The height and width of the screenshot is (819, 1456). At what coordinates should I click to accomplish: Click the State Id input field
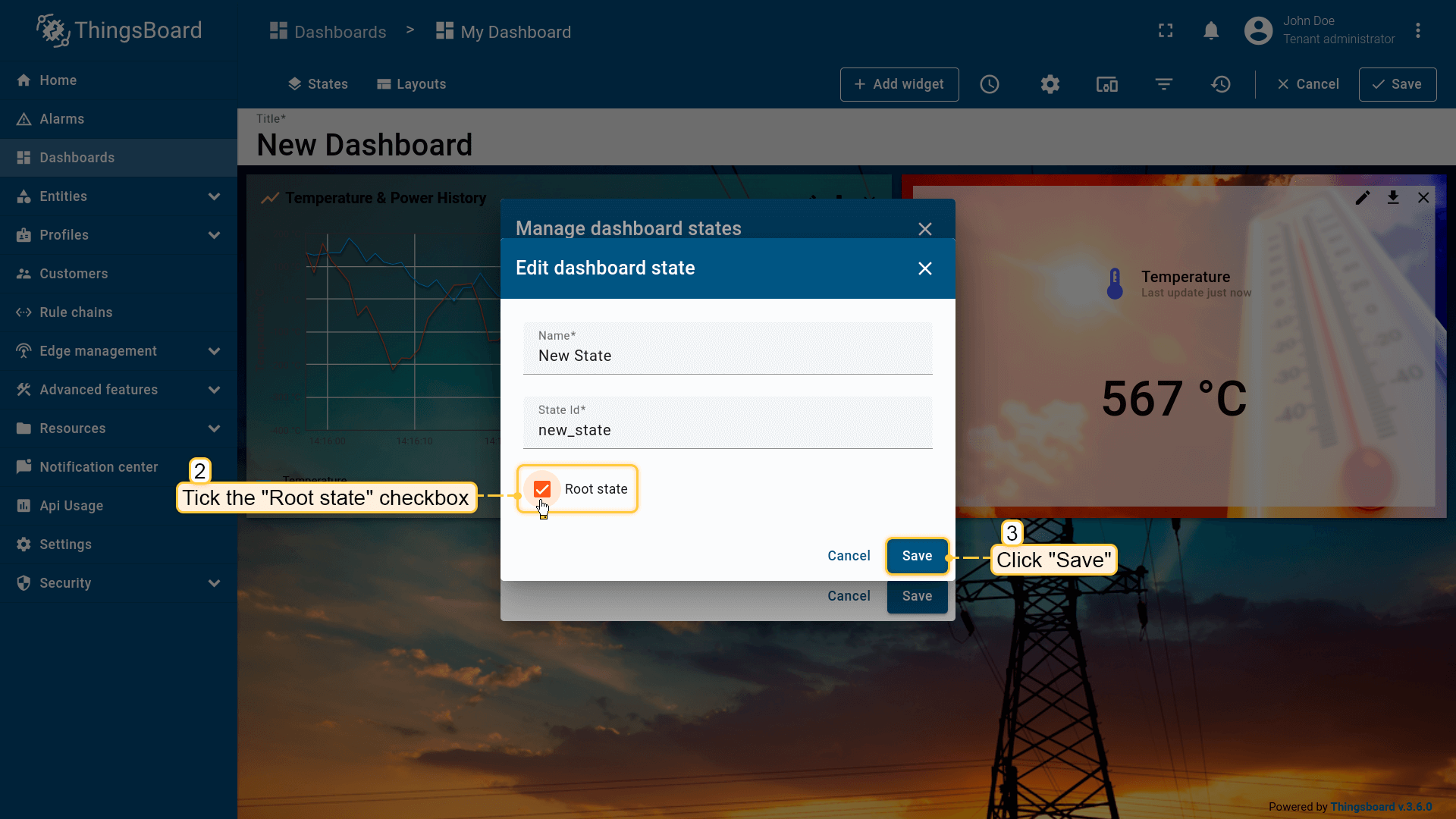726,430
